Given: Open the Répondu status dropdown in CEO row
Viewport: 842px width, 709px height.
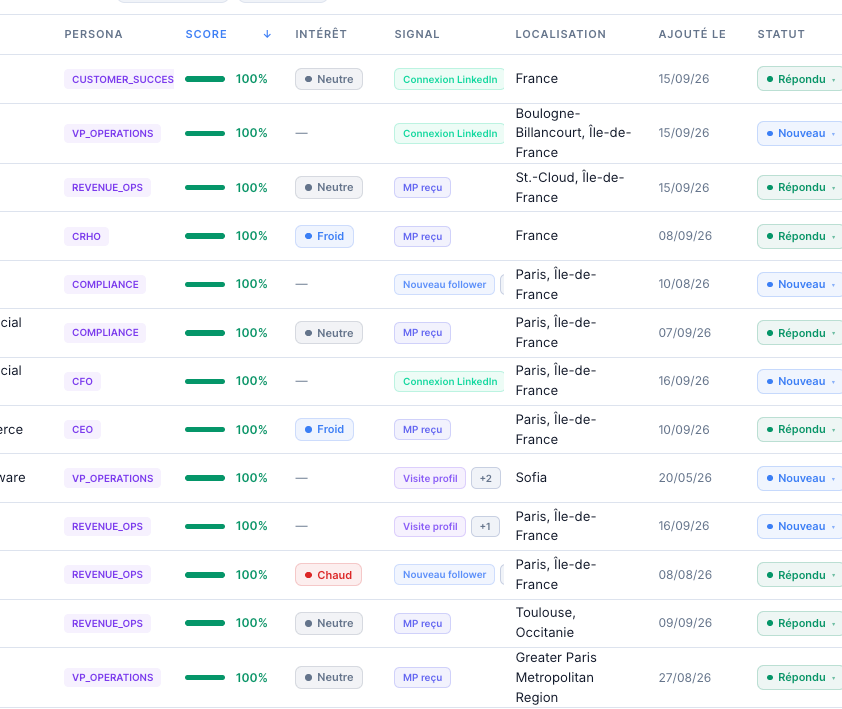Looking at the screenshot, I should tap(800, 429).
